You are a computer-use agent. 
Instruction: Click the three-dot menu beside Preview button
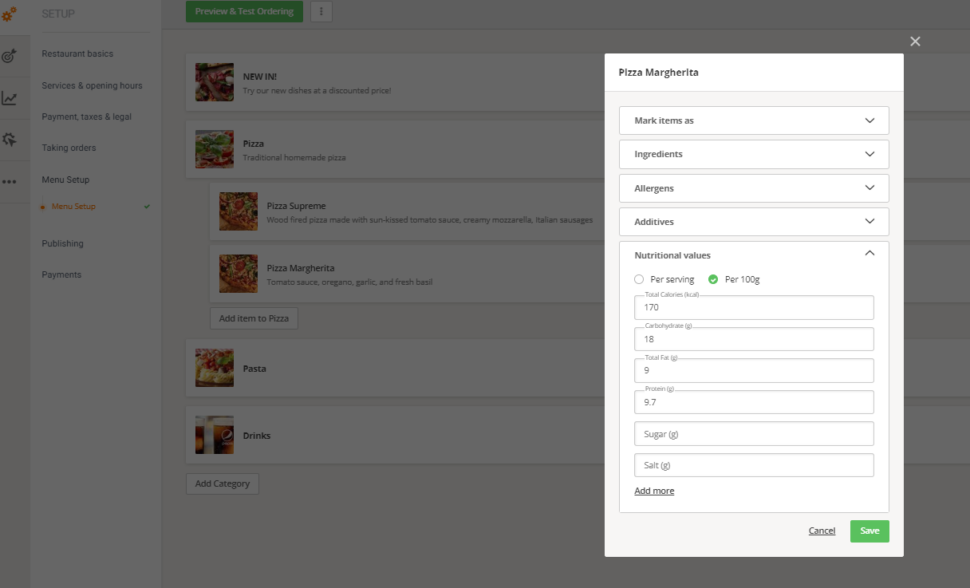321,11
